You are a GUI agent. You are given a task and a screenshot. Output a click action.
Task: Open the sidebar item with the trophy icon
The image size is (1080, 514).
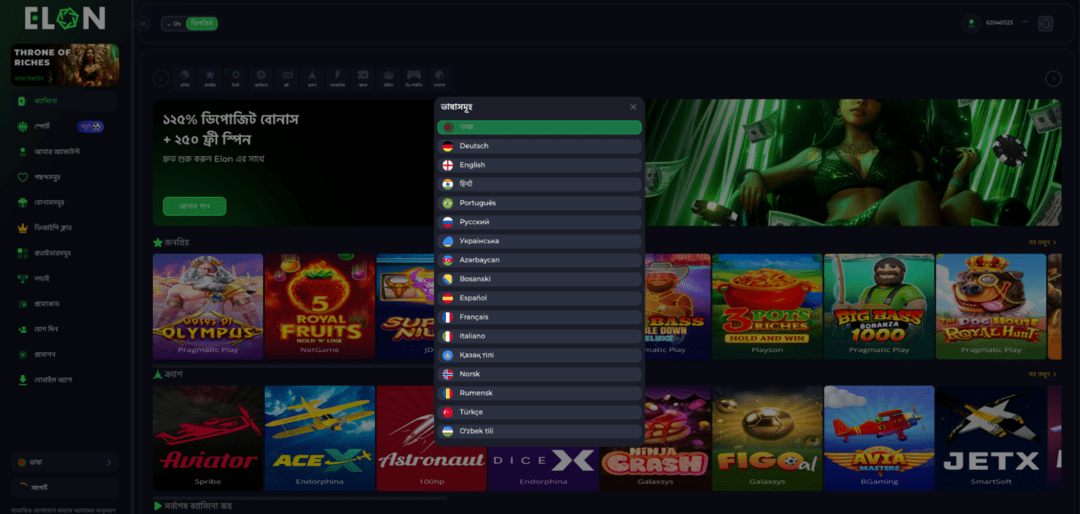pyautogui.click(x=65, y=278)
